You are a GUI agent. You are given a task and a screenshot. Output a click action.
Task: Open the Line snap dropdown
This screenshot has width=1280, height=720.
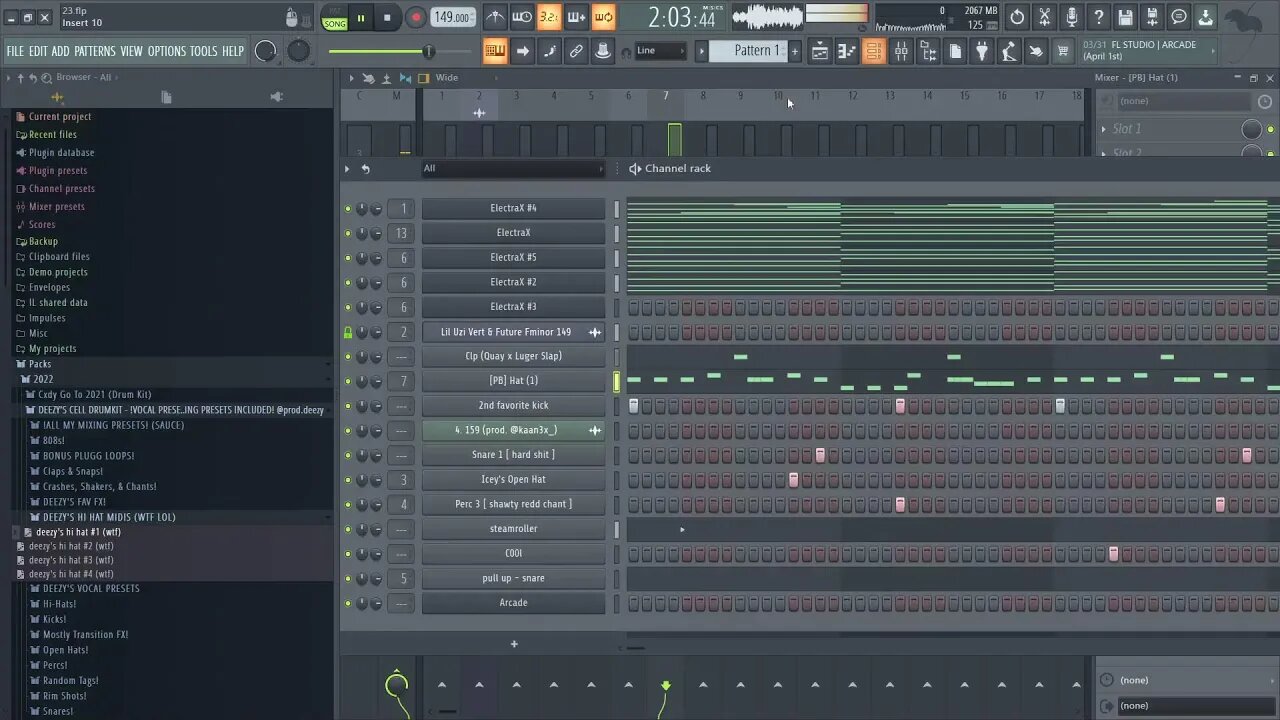coord(661,51)
